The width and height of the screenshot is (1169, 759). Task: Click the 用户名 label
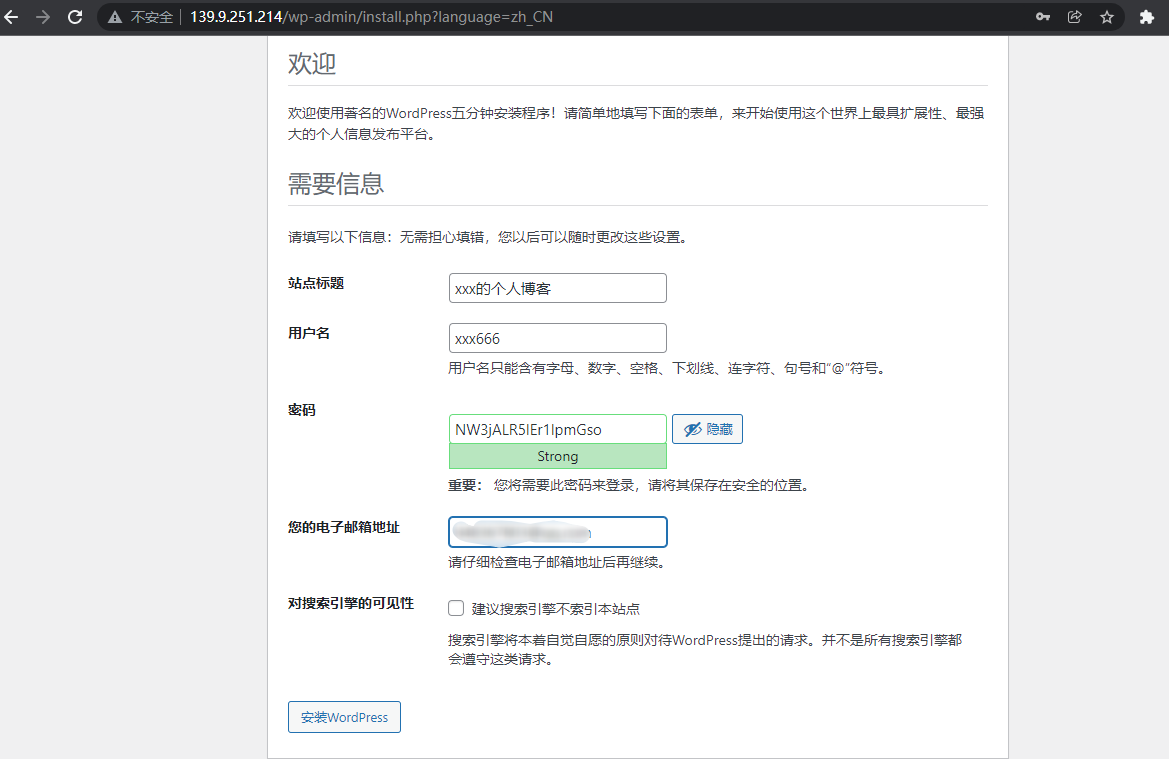309,333
